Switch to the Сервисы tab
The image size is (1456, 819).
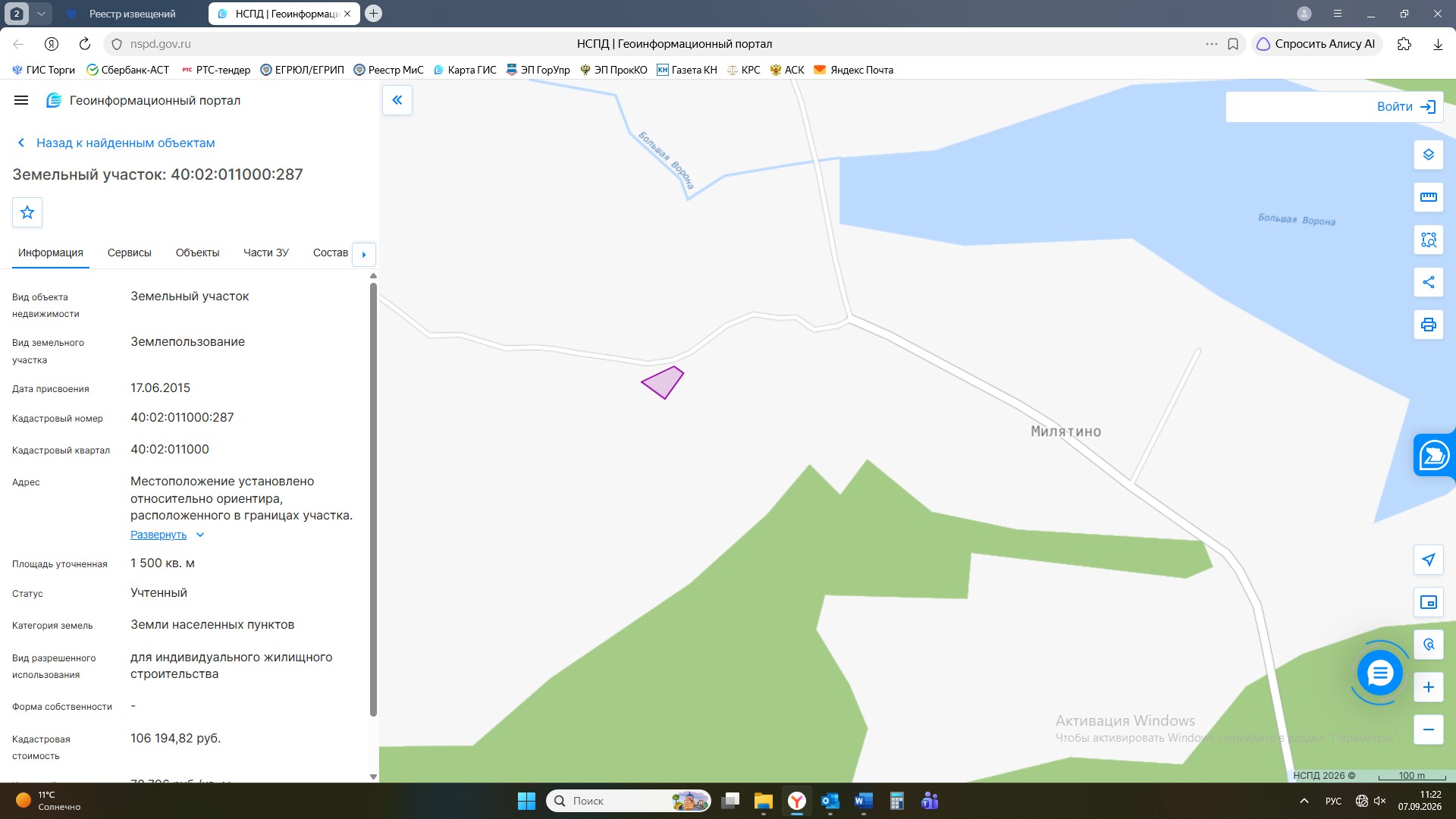coord(130,253)
